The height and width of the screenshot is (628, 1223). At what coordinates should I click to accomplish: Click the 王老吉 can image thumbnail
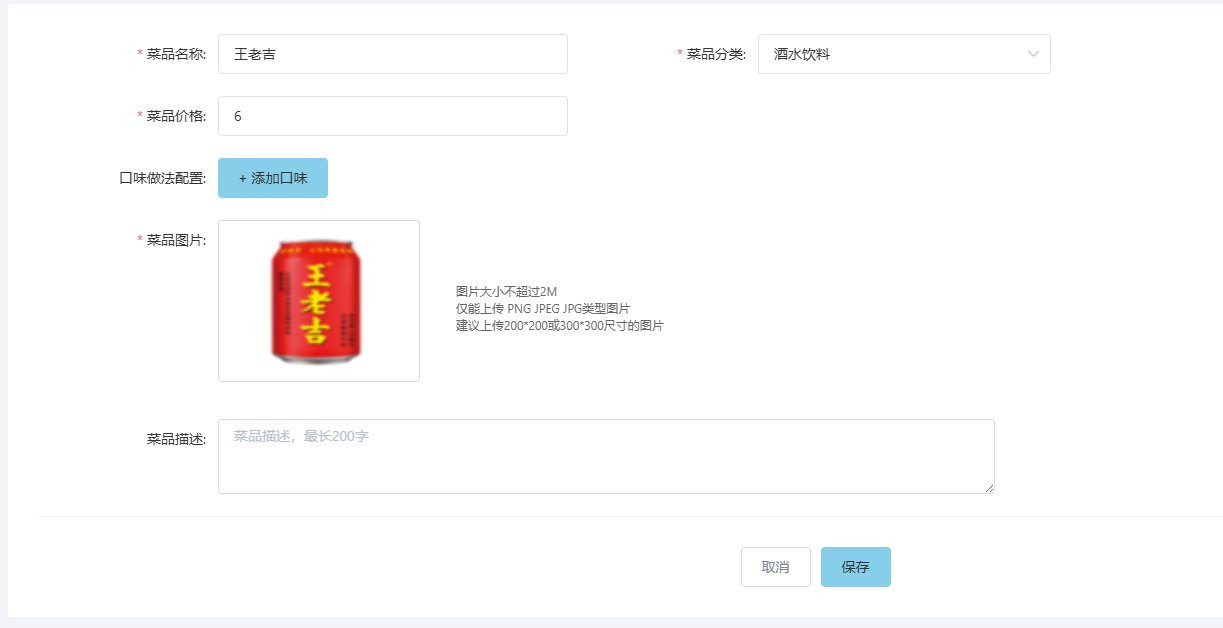click(x=318, y=301)
